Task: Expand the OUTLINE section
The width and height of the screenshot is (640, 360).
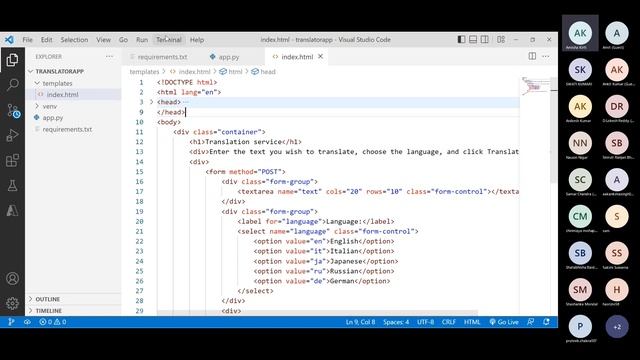Action: coord(47,299)
